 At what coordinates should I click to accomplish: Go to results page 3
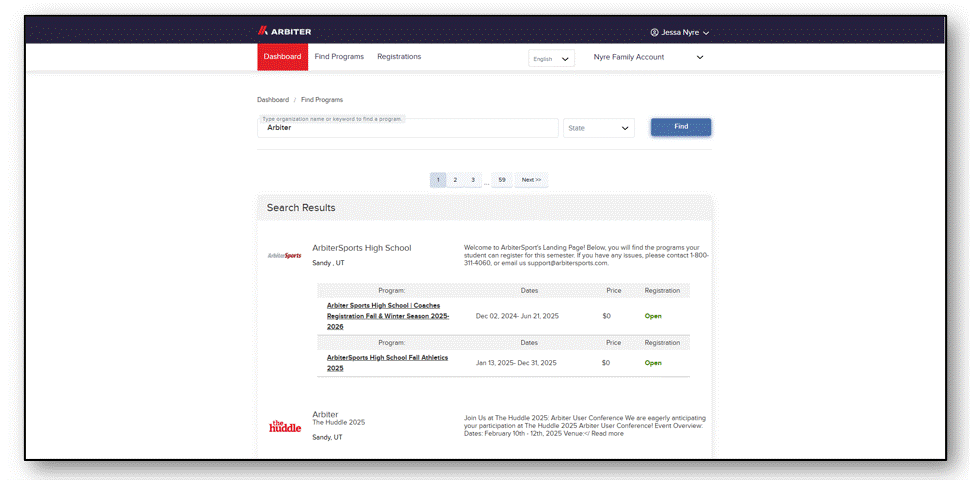[x=473, y=180]
